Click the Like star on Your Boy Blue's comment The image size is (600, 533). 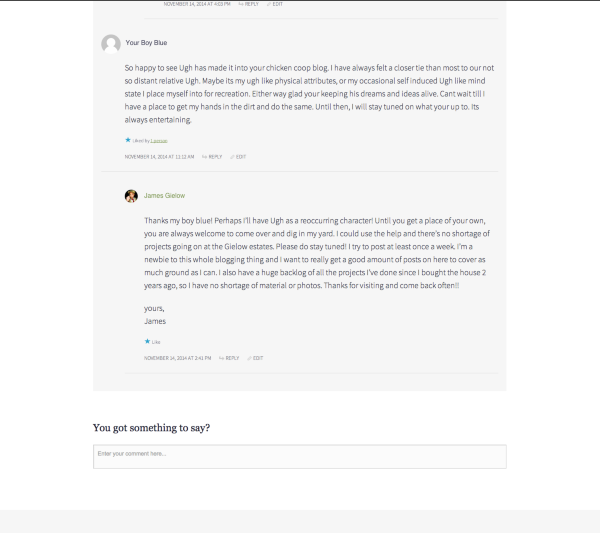point(128,140)
